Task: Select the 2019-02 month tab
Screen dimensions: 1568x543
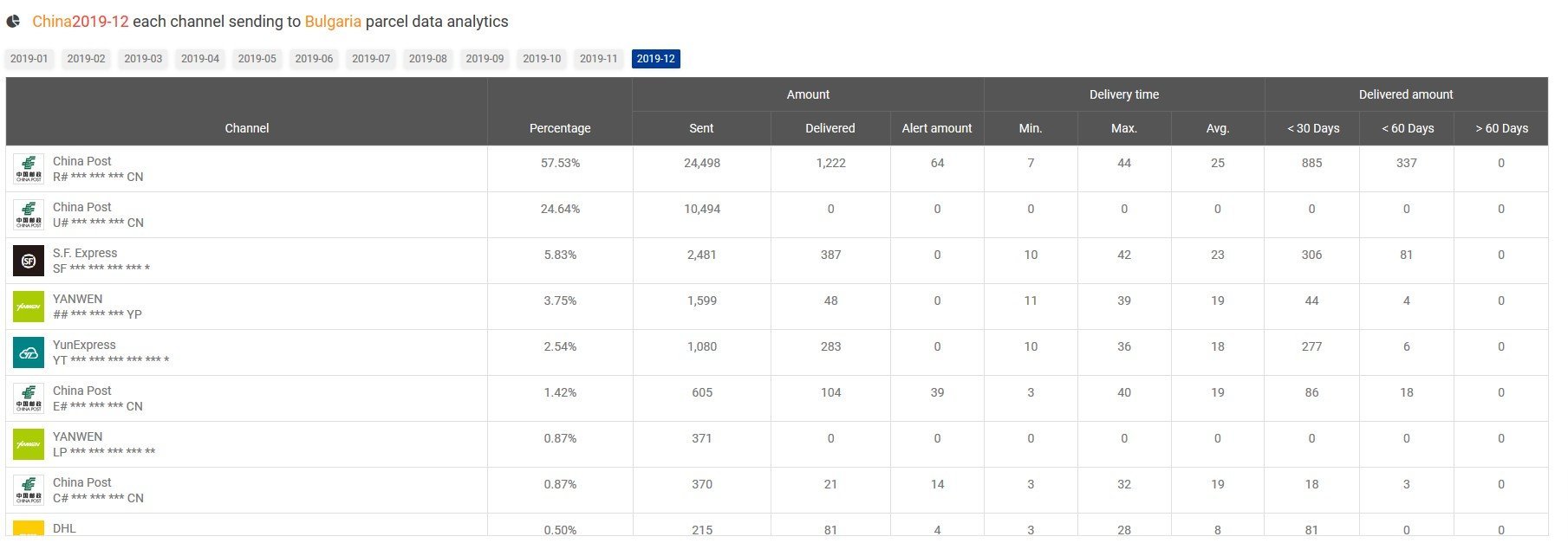Action: 86,59
